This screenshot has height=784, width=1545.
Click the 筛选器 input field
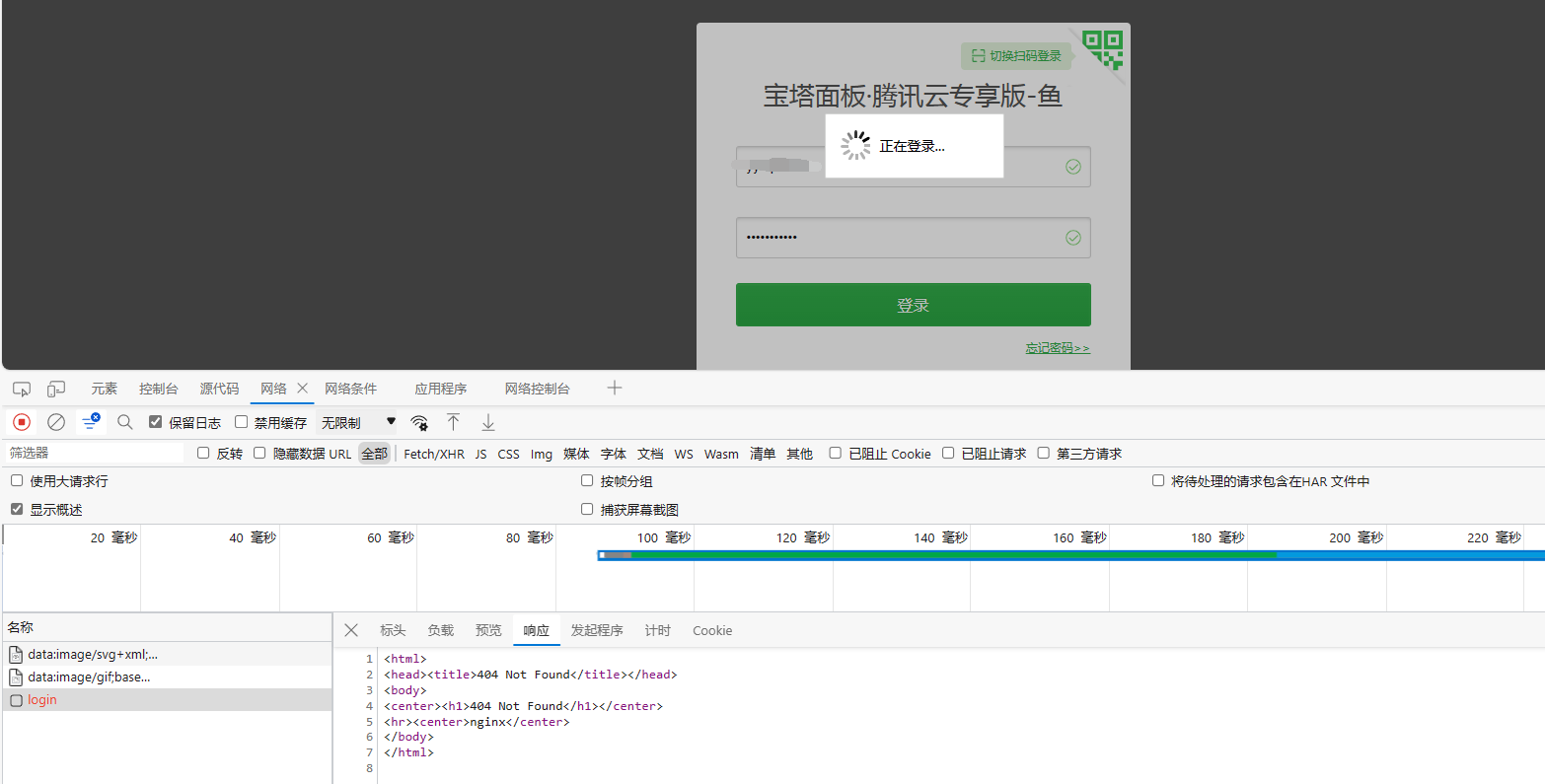point(94,453)
